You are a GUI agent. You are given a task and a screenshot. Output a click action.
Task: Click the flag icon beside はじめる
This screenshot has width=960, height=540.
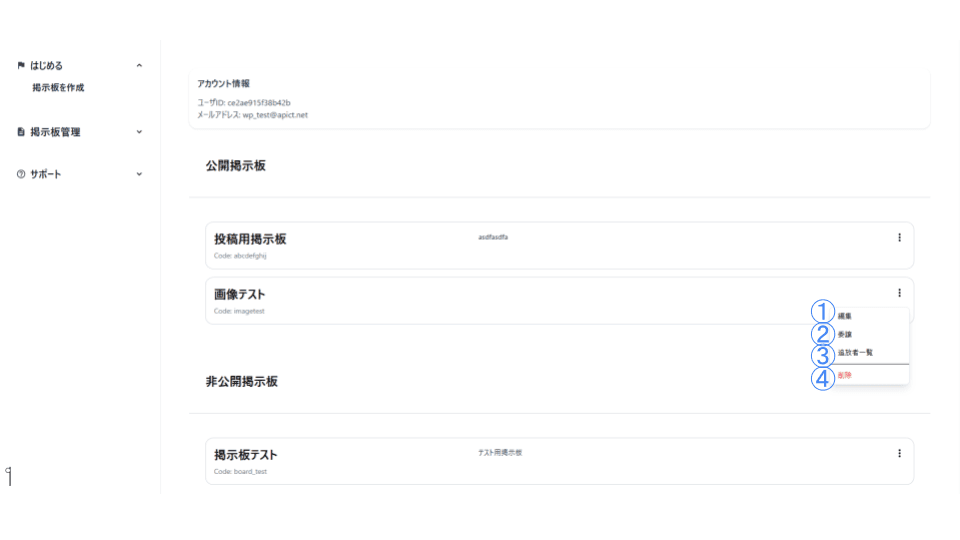tap(21, 66)
